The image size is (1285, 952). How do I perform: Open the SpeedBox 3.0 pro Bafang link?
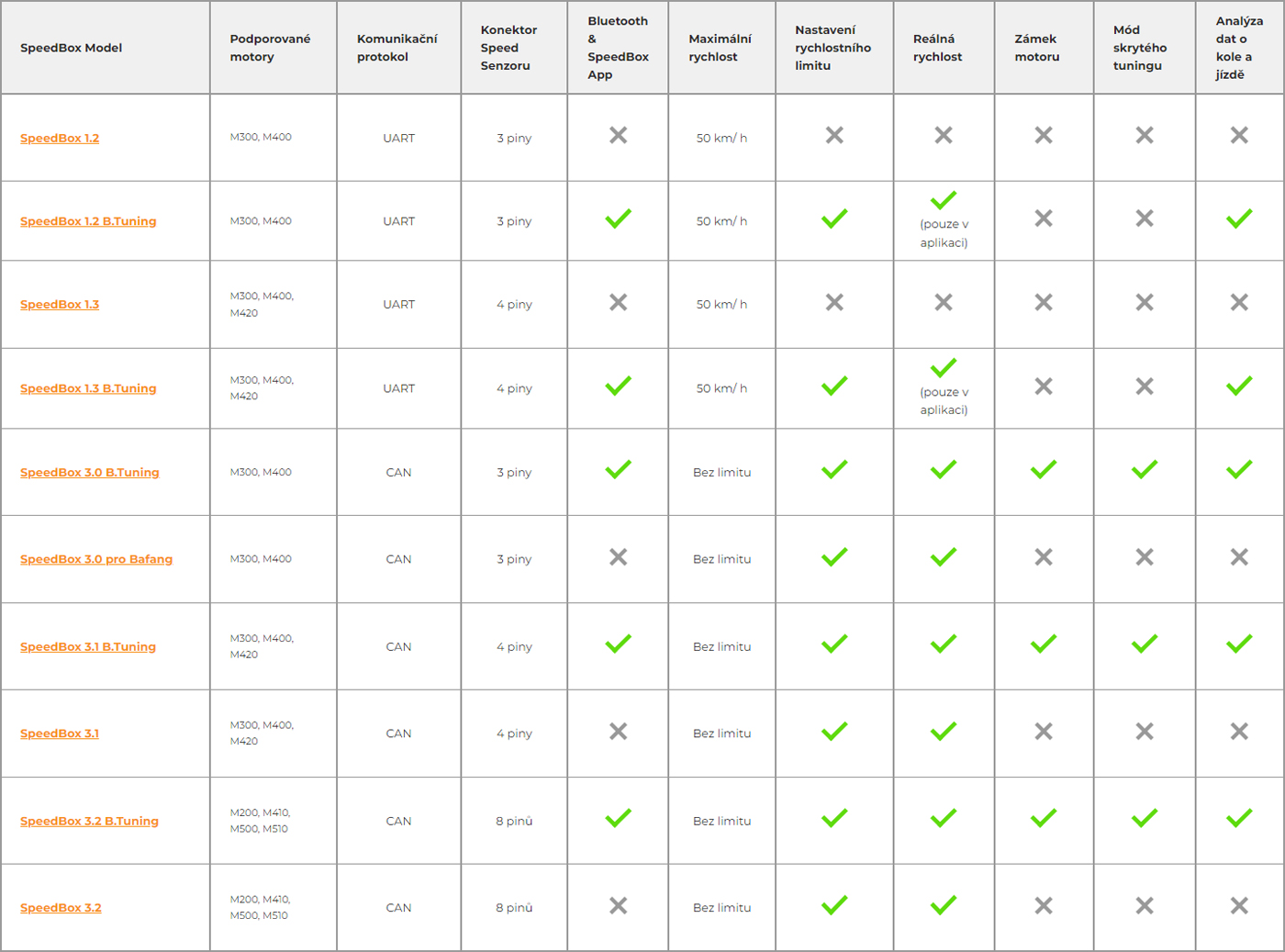click(96, 559)
